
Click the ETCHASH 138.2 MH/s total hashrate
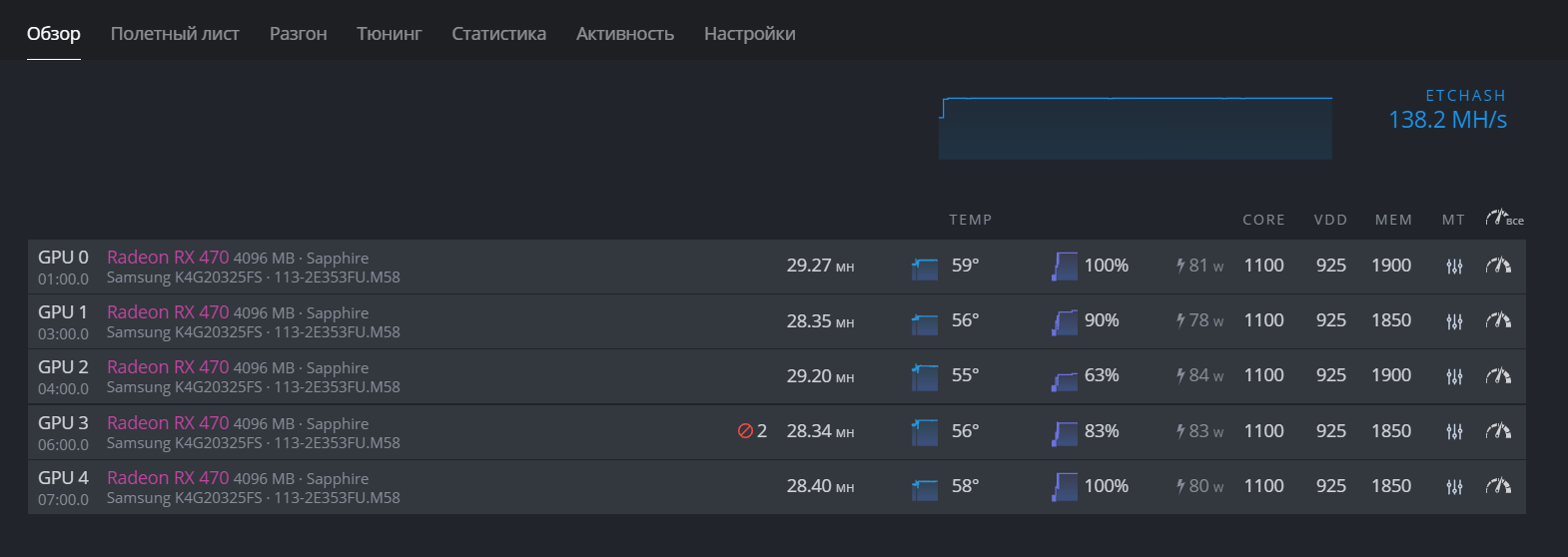click(1446, 120)
